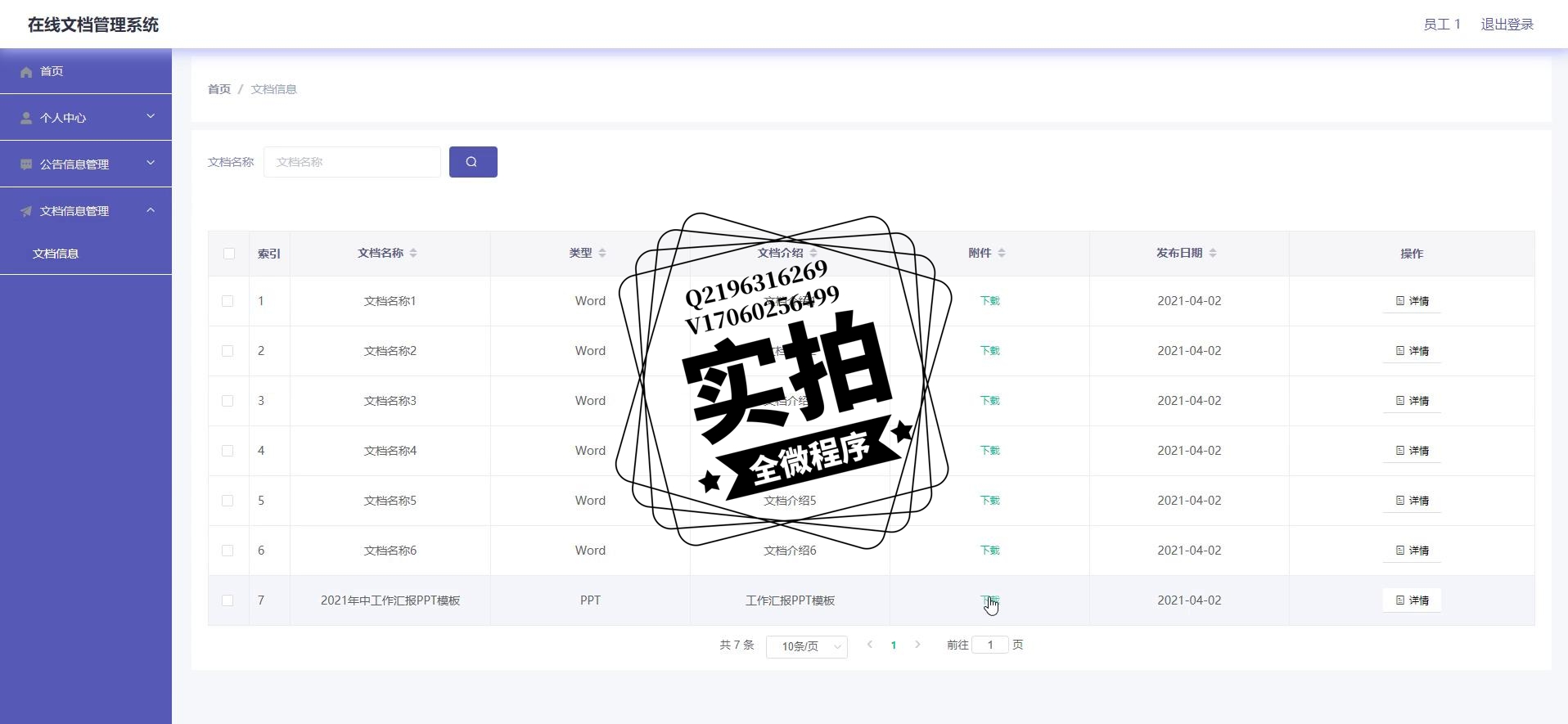
Task: Toggle the select-all header checkbox
Action: pyautogui.click(x=229, y=254)
